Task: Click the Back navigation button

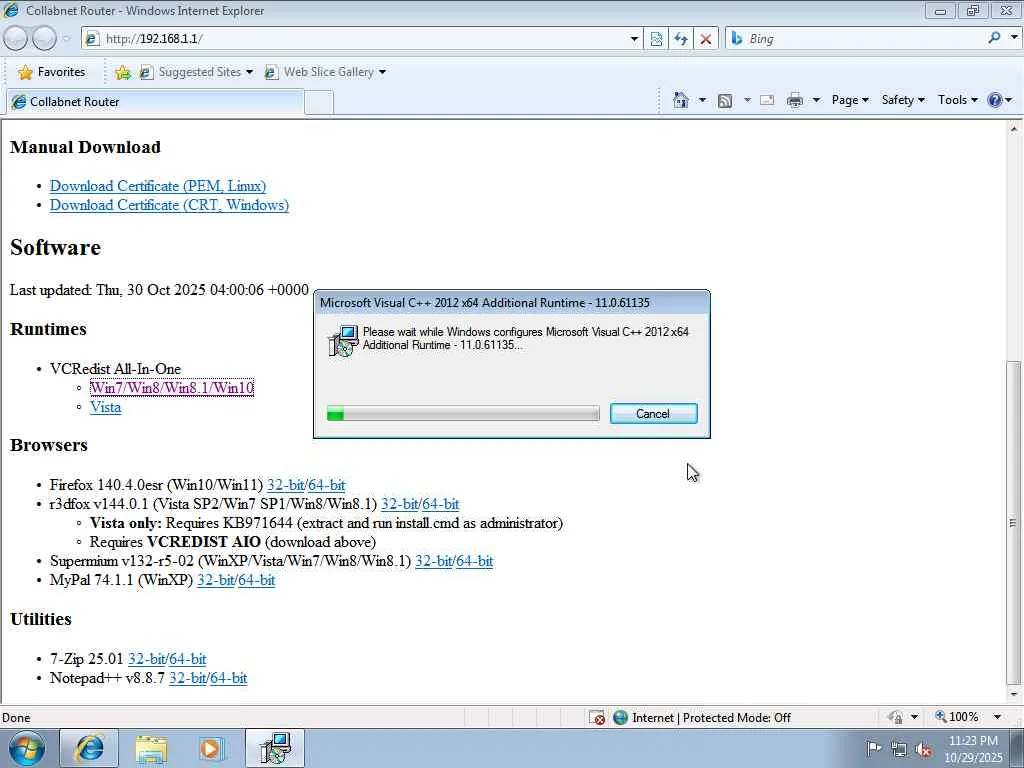Action: (x=15, y=39)
